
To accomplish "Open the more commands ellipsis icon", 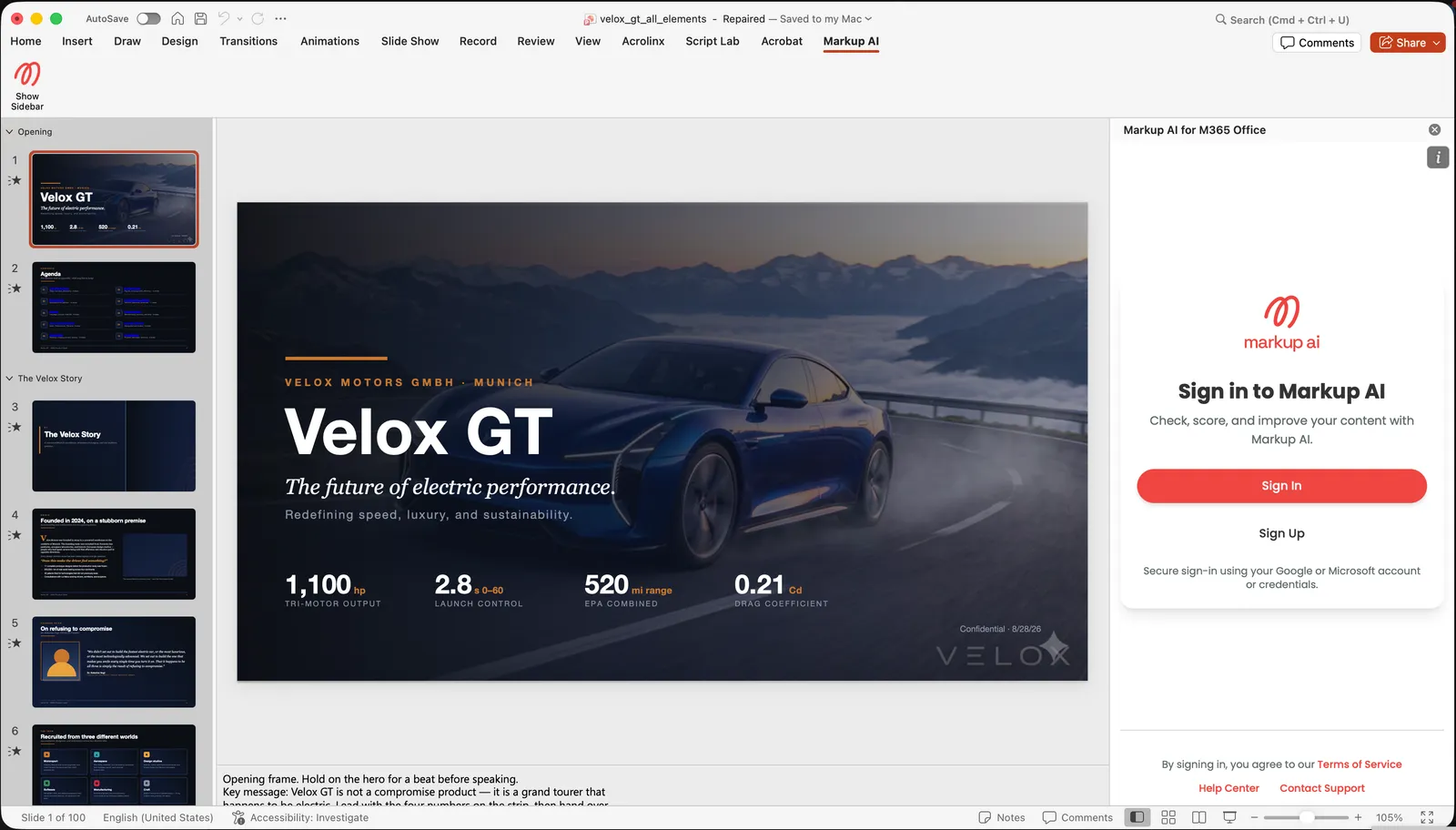I will (x=280, y=18).
